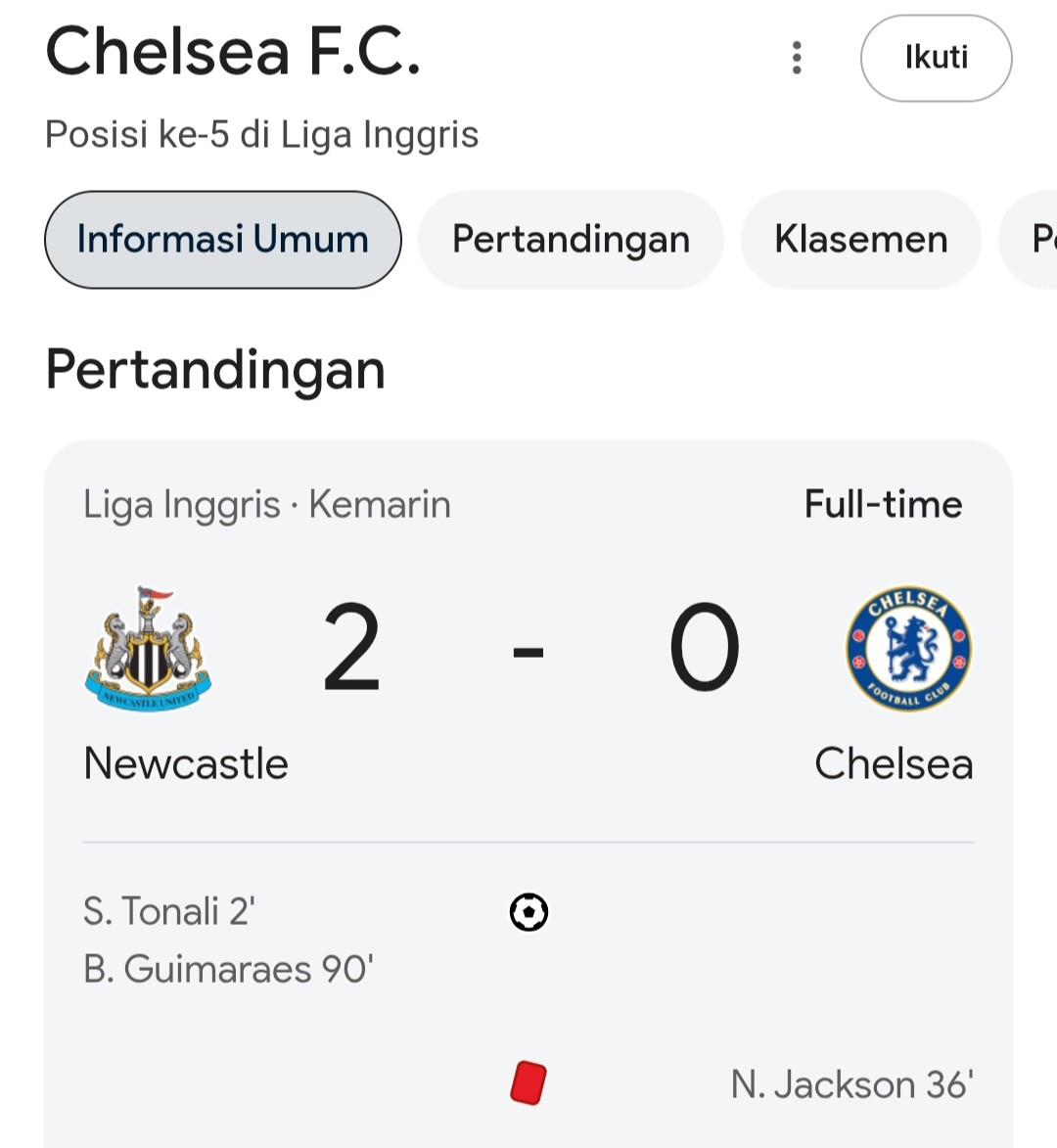Tap Chelsea's score of 0

click(705, 647)
